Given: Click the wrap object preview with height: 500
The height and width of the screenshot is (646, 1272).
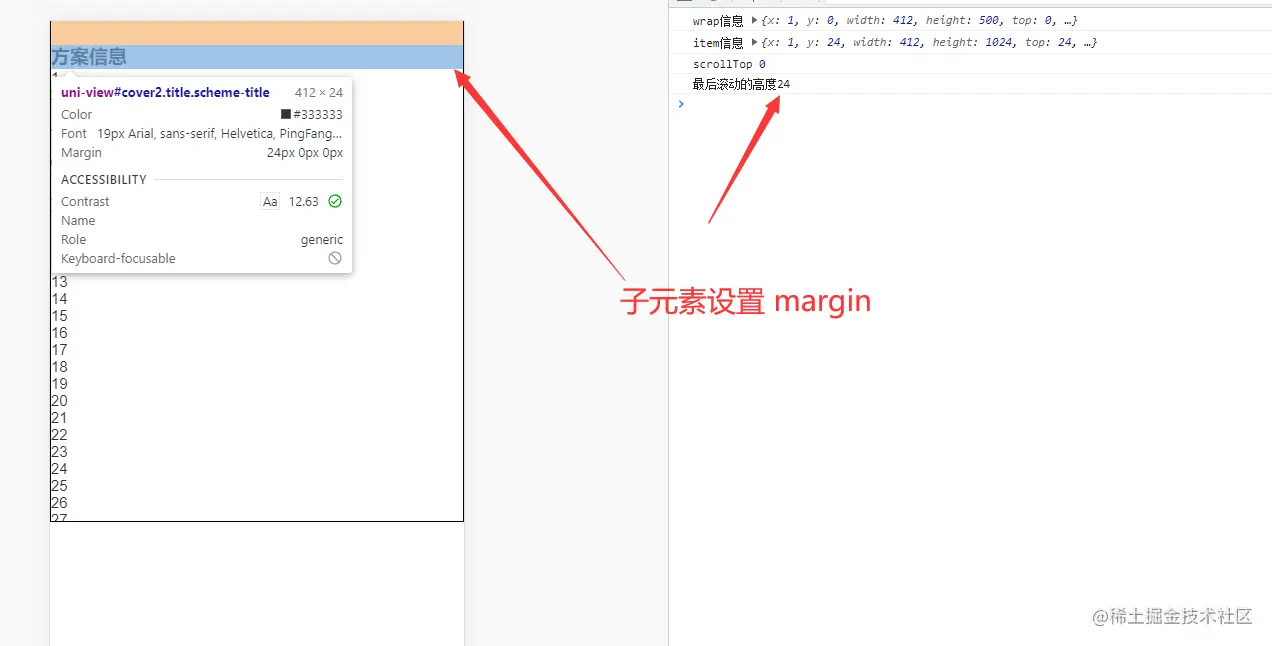Looking at the screenshot, I should pyautogui.click(x=919, y=20).
